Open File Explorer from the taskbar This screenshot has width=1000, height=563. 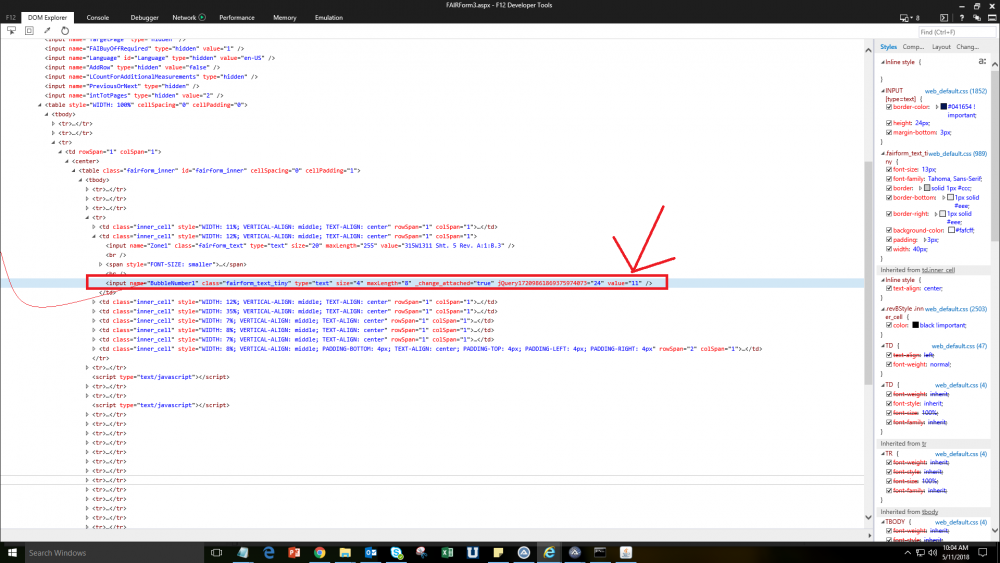345,553
